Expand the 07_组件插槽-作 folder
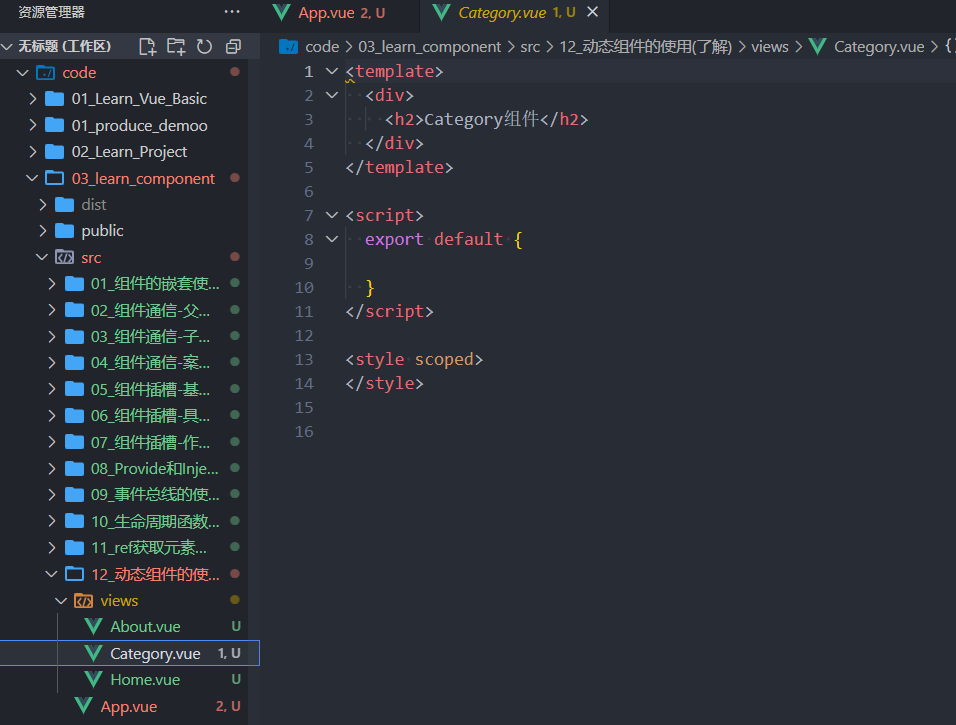 click(x=52, y=442)
